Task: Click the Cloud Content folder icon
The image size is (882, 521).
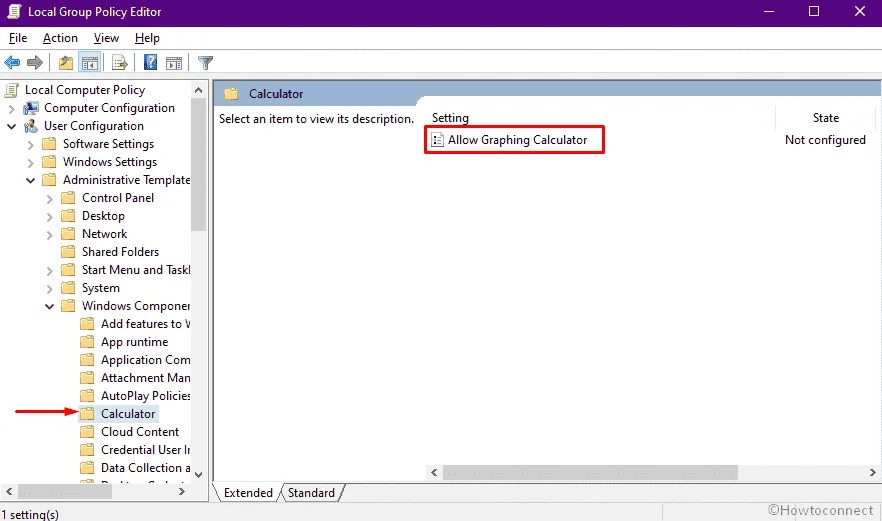Action: click(87, 432)
